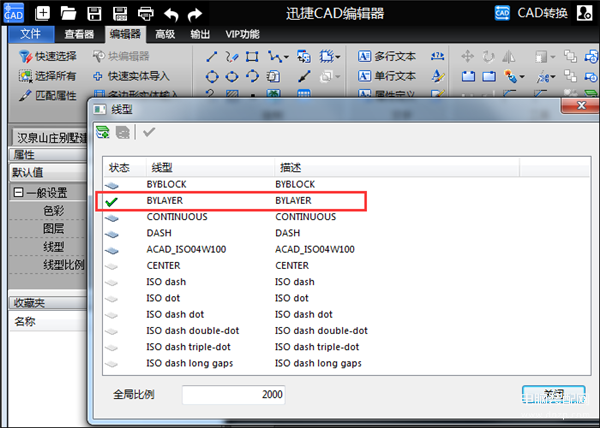Click the set current checkmark icon
The width and height of the screenshot is (600, 428).
tap(149, 132)
